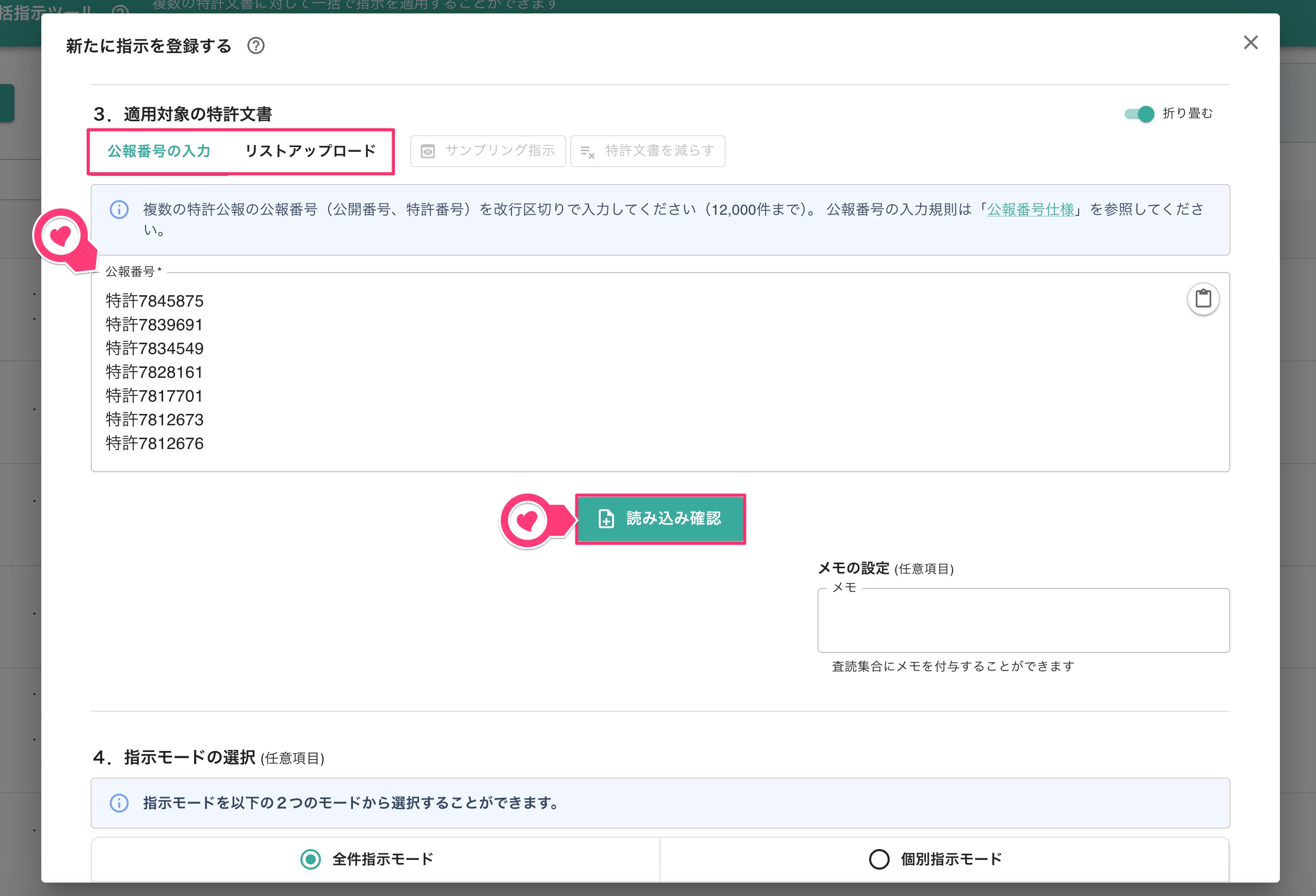The height and width of the screenshot is (896, 1316).
Task: Click the info icon in the 公報番号 instruction notice
Action: tap(119, 210)
